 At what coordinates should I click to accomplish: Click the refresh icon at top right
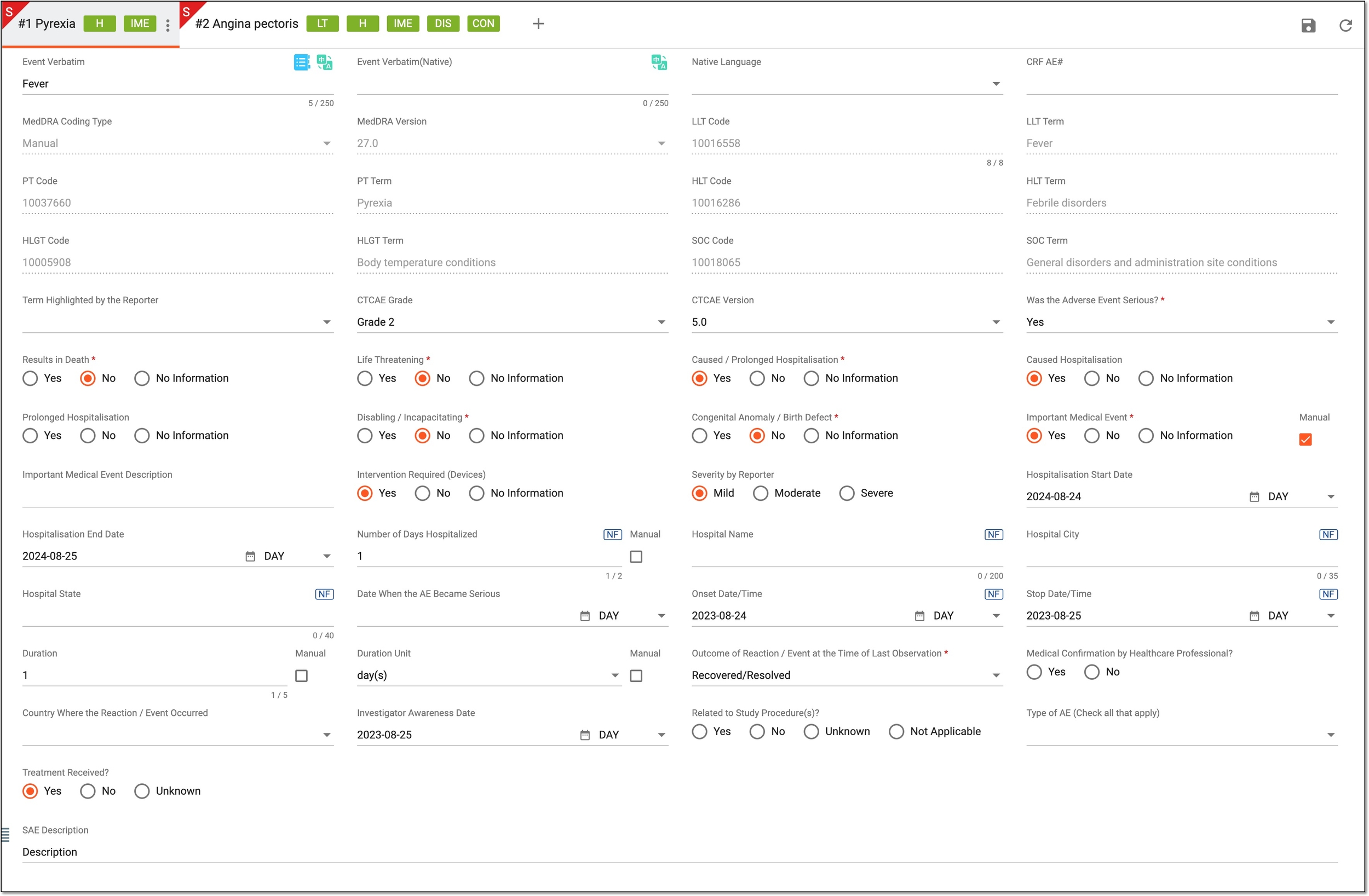[x=1345, y=25]
